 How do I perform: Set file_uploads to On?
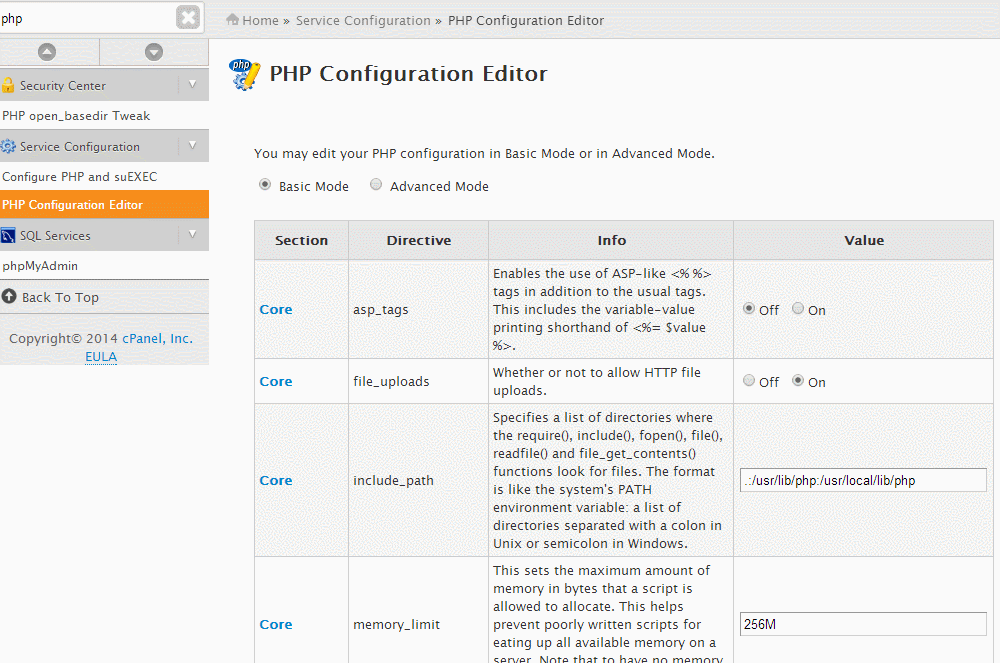798,381
